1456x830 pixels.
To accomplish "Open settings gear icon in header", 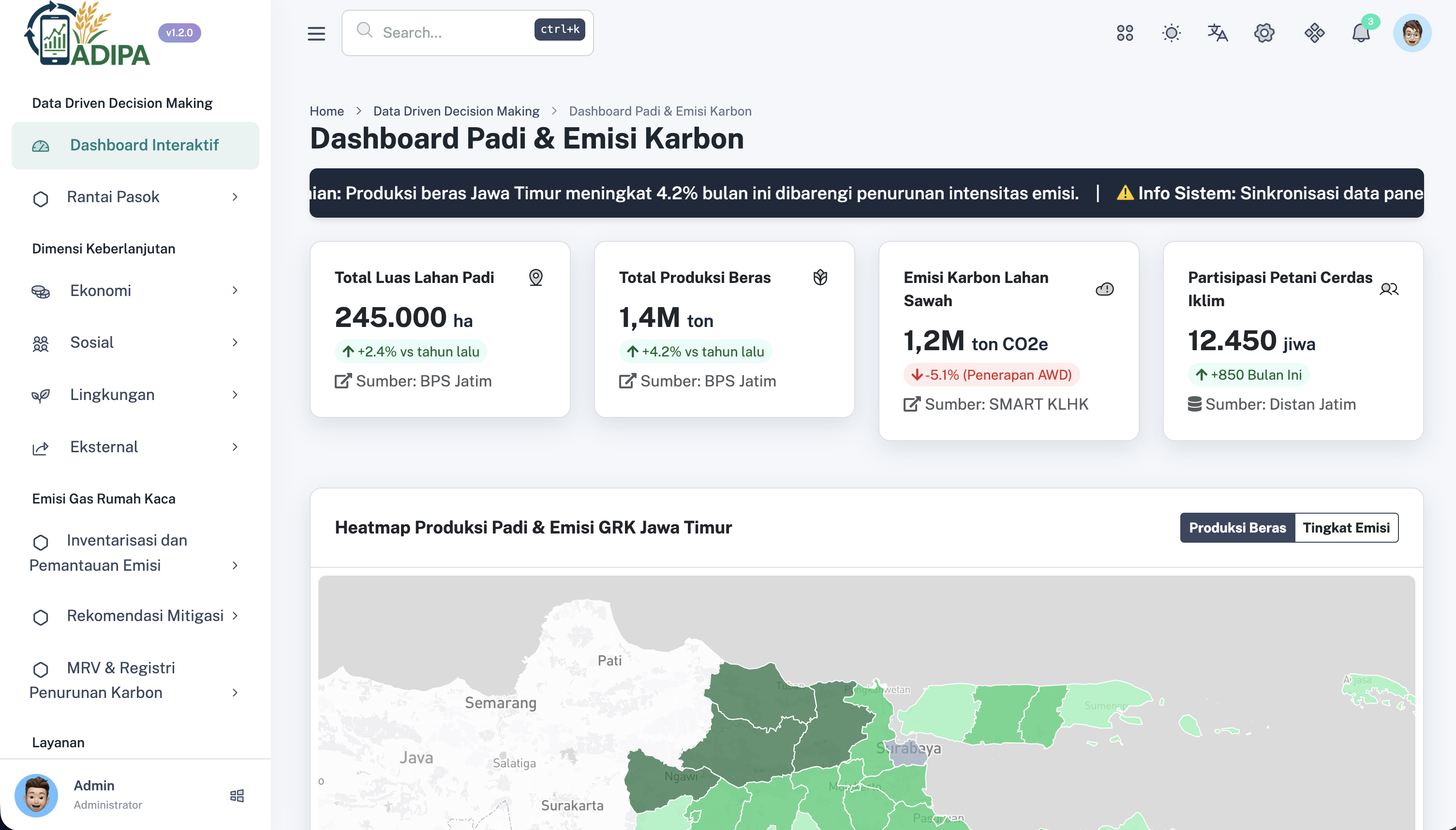I will click(x=1264, y=33).
